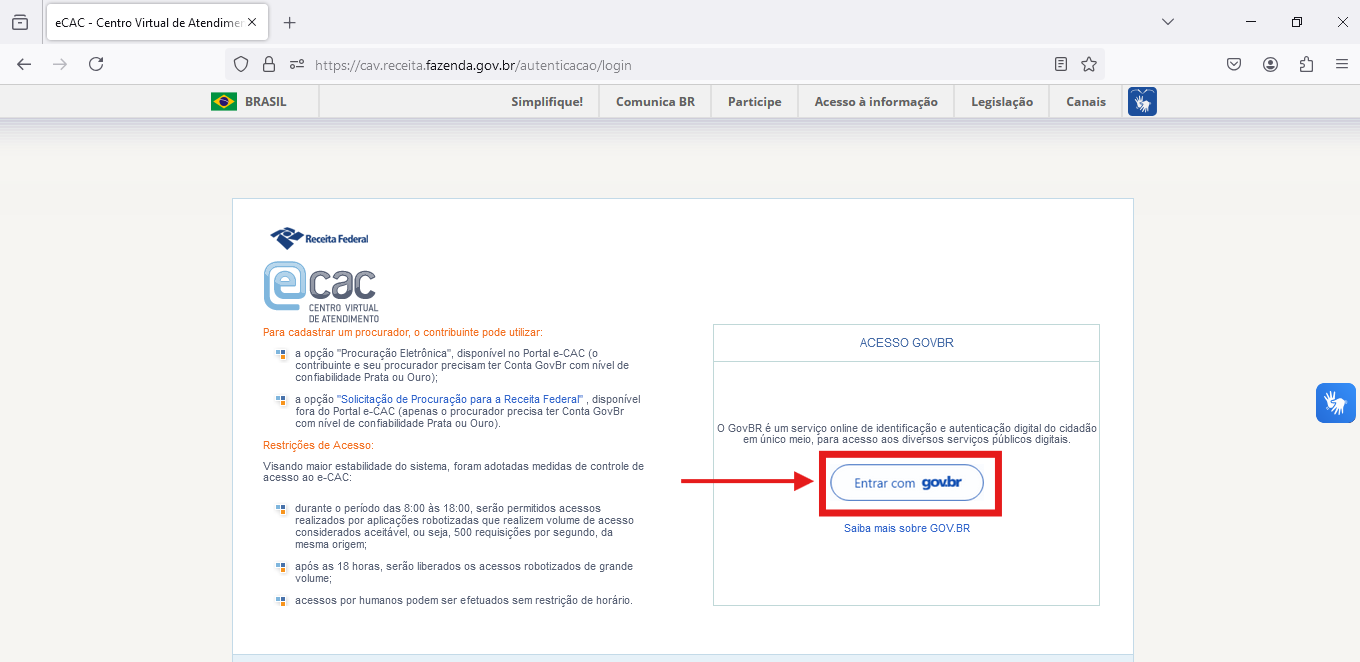
Task: Restore down the Firefox window
Action: (x=1297, y=22)
